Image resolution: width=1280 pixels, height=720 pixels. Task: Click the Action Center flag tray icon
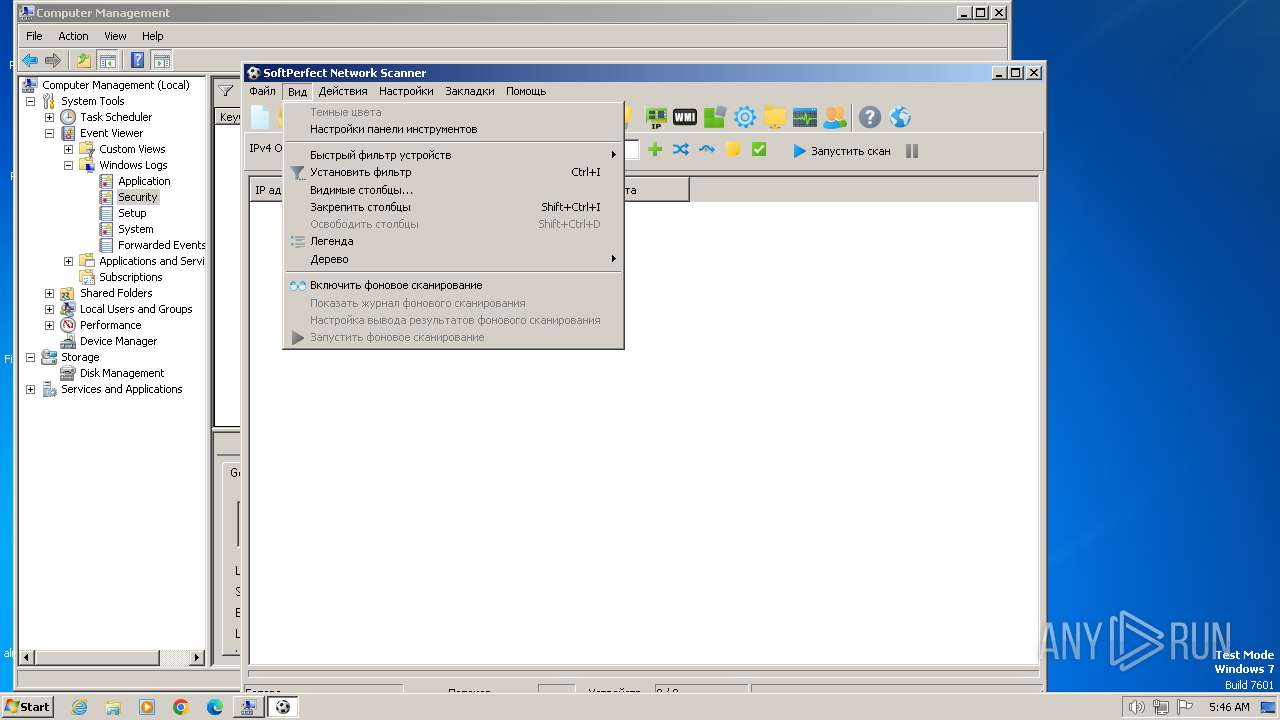click(x=1184, y=707)
